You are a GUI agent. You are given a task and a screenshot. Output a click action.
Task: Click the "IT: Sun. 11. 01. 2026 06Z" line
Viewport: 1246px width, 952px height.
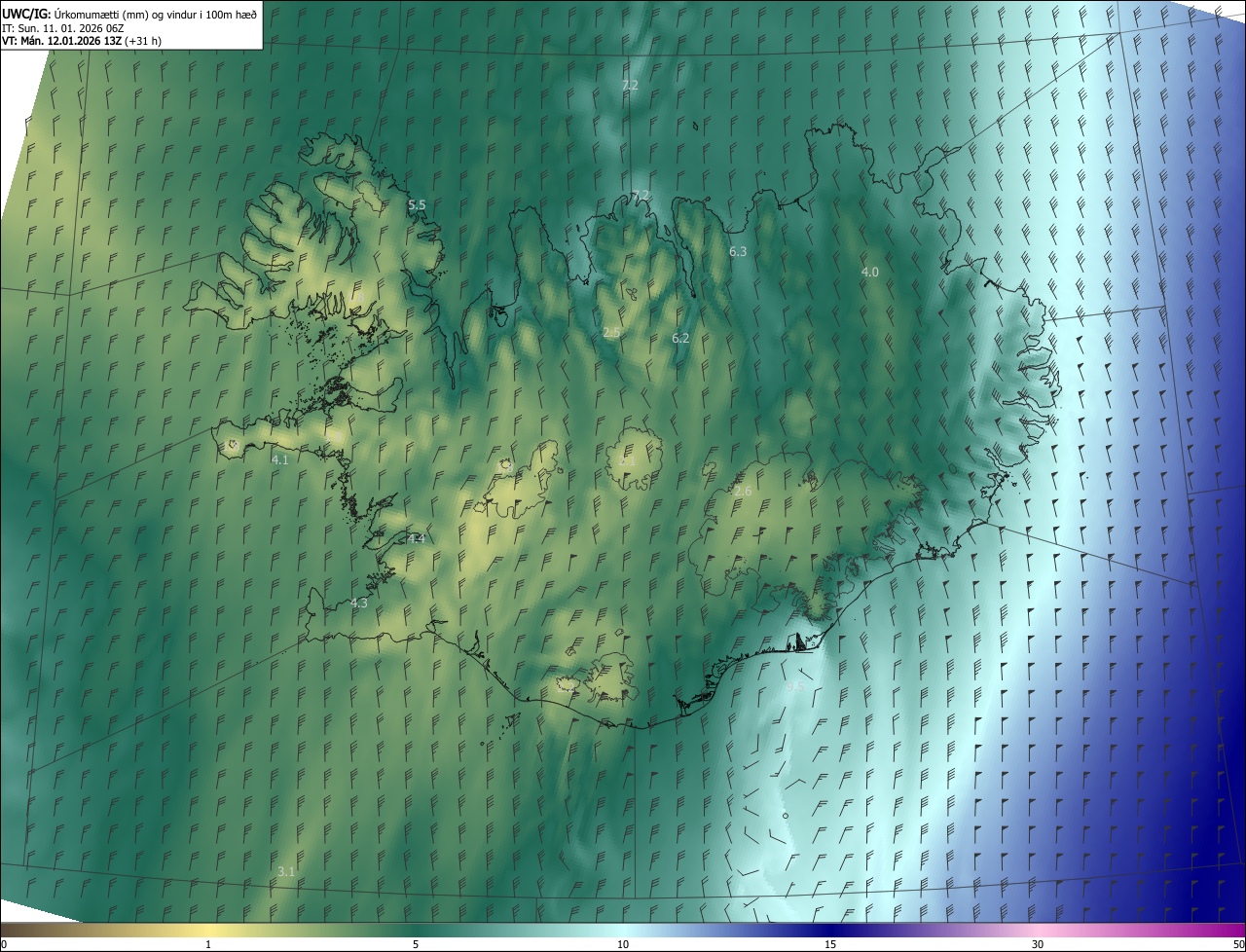click(x=62, y=27)
